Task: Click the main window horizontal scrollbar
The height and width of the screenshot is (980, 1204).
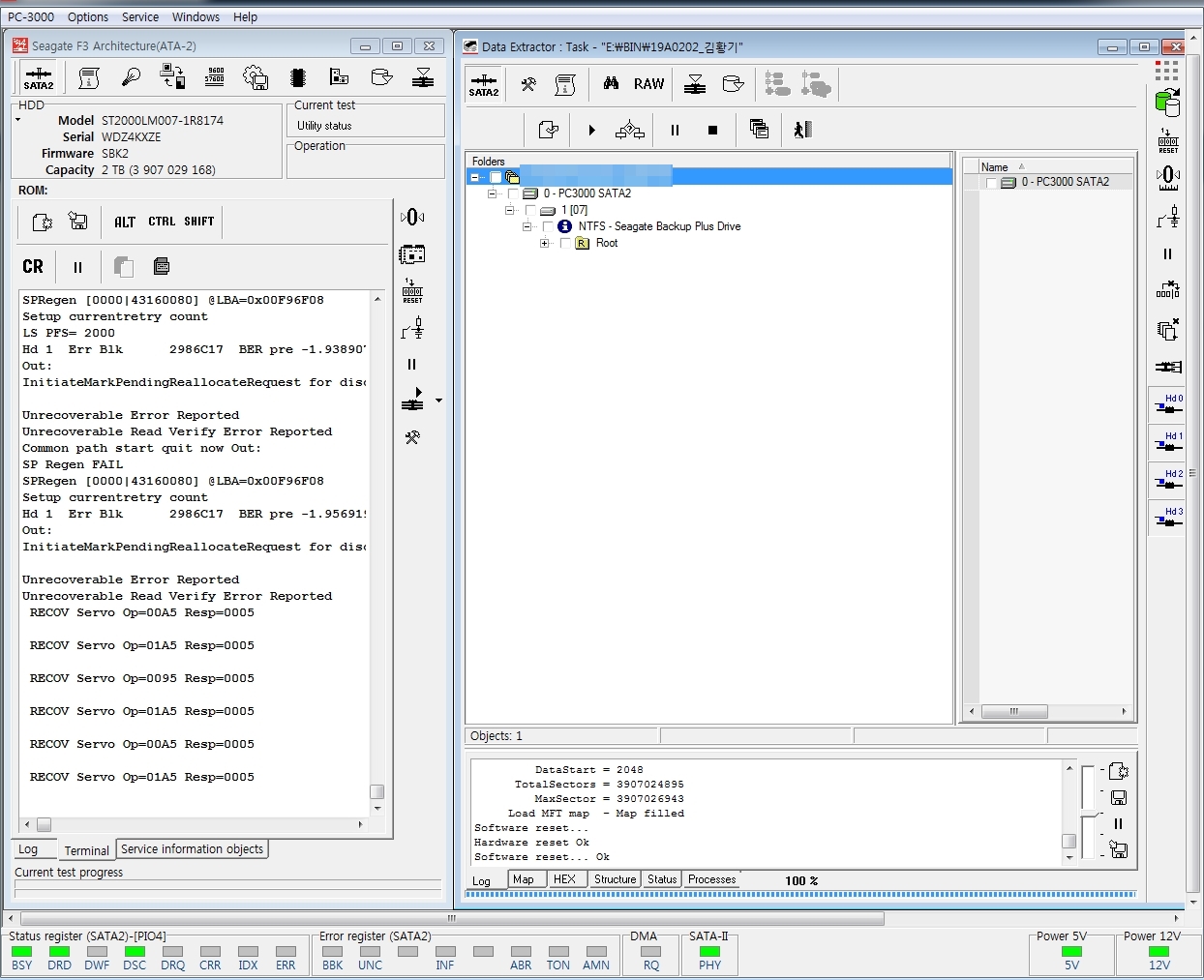Action: point(595,918)
